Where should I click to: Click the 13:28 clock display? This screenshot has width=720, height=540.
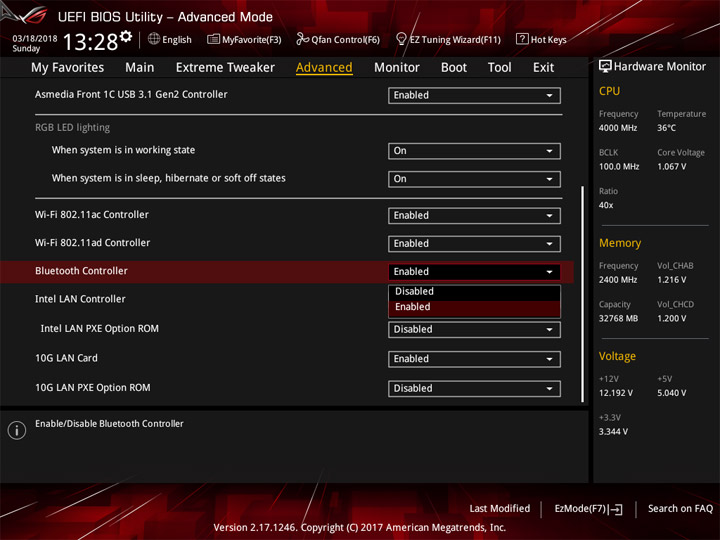[90, 42]
